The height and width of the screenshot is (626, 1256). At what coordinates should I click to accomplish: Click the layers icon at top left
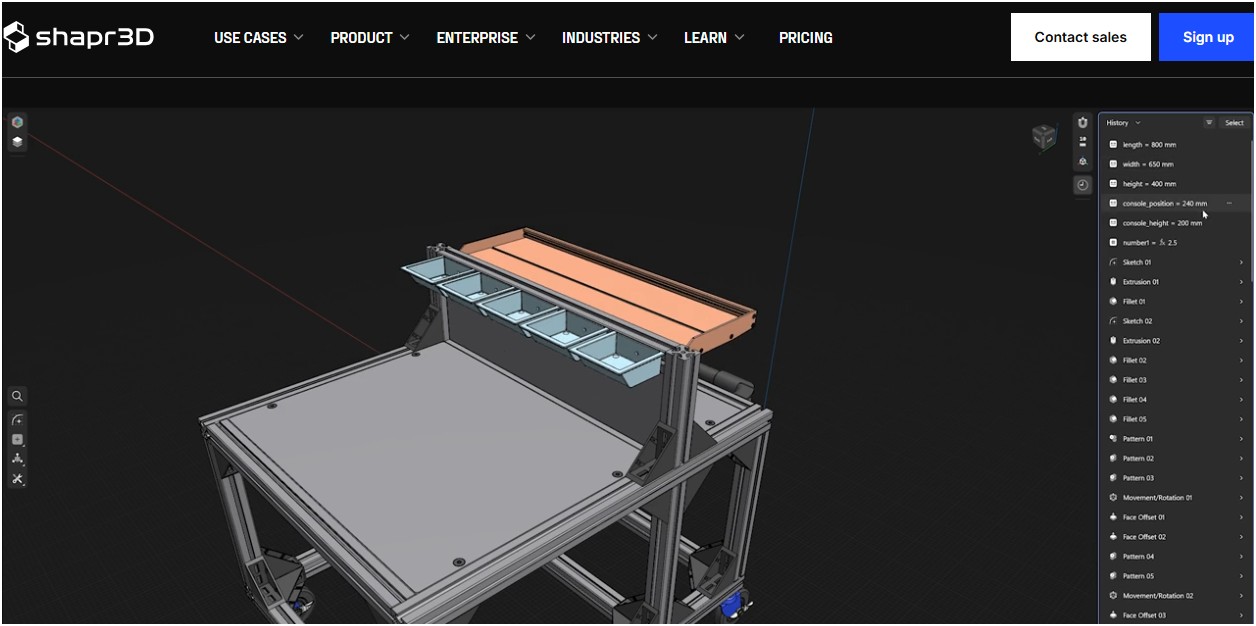click(x=17, y=142)
